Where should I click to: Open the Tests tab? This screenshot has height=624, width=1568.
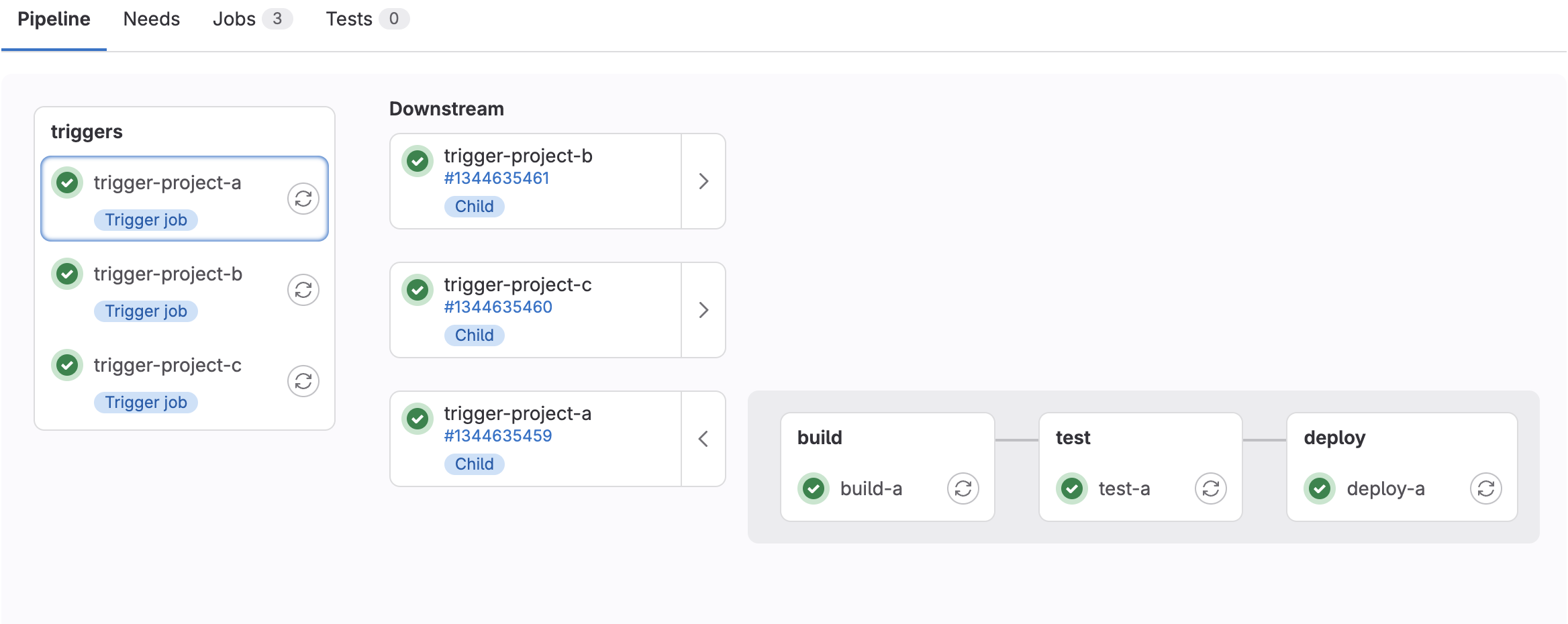(x=349, y=19)
